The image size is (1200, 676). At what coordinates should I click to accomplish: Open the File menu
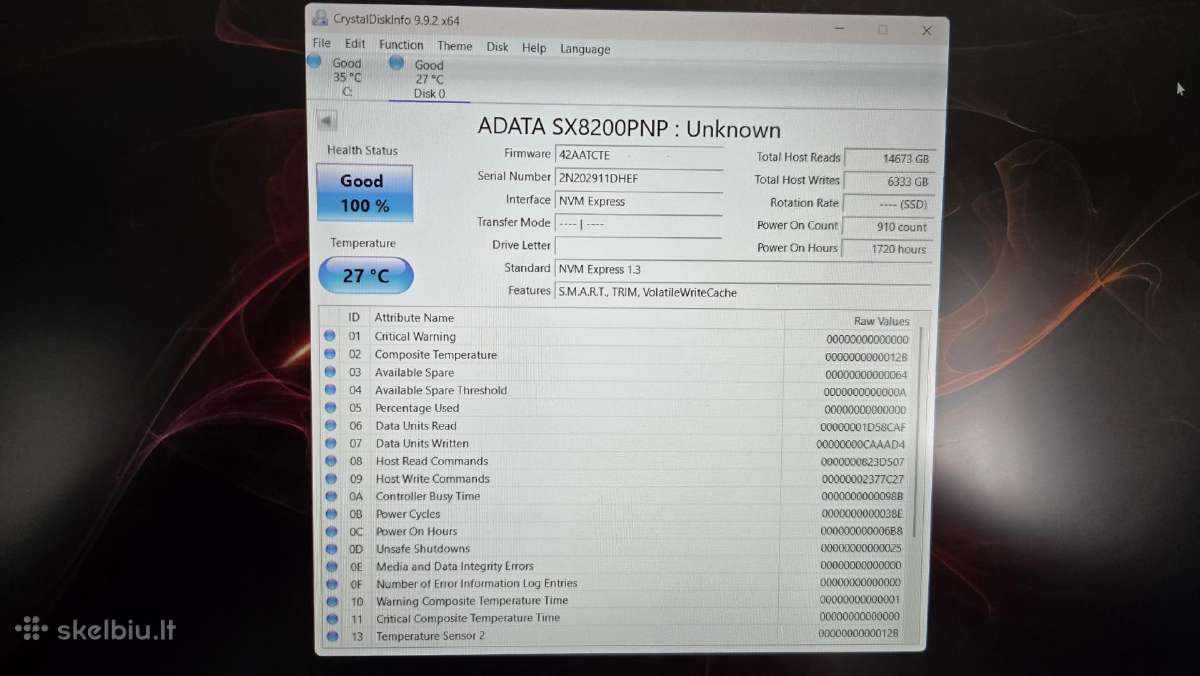click(321, 44)
